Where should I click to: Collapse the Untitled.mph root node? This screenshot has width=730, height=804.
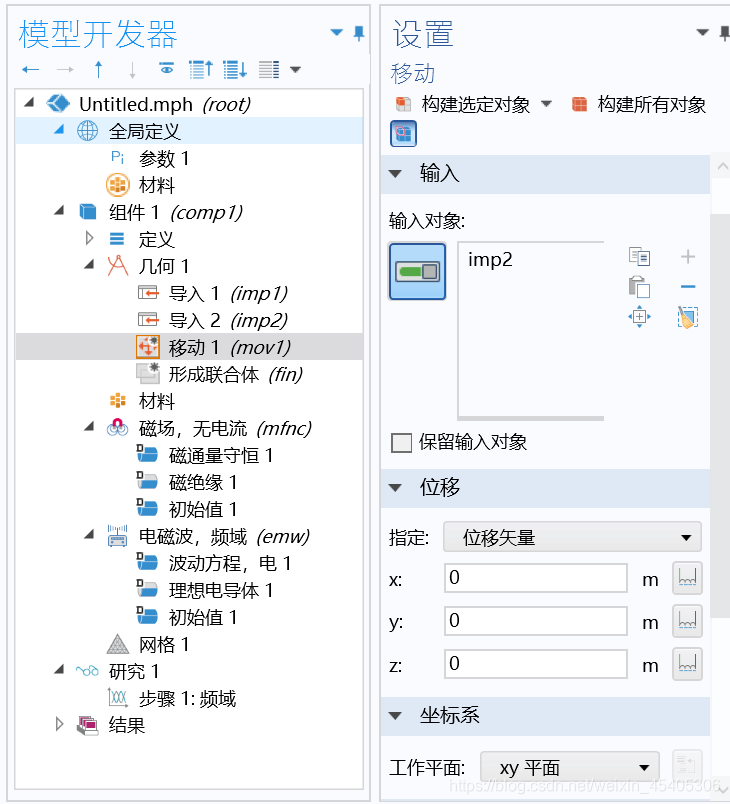(x=29, y=103)
